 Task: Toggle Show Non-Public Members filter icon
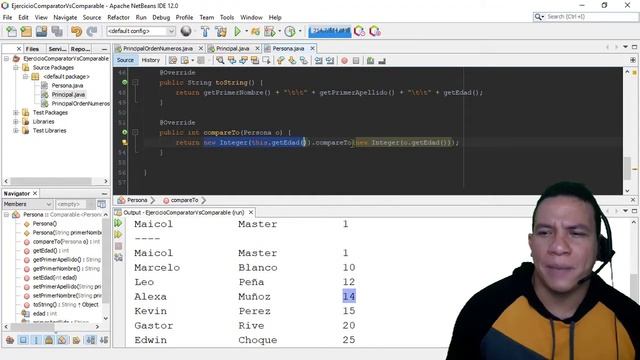[x=49, y=340]
